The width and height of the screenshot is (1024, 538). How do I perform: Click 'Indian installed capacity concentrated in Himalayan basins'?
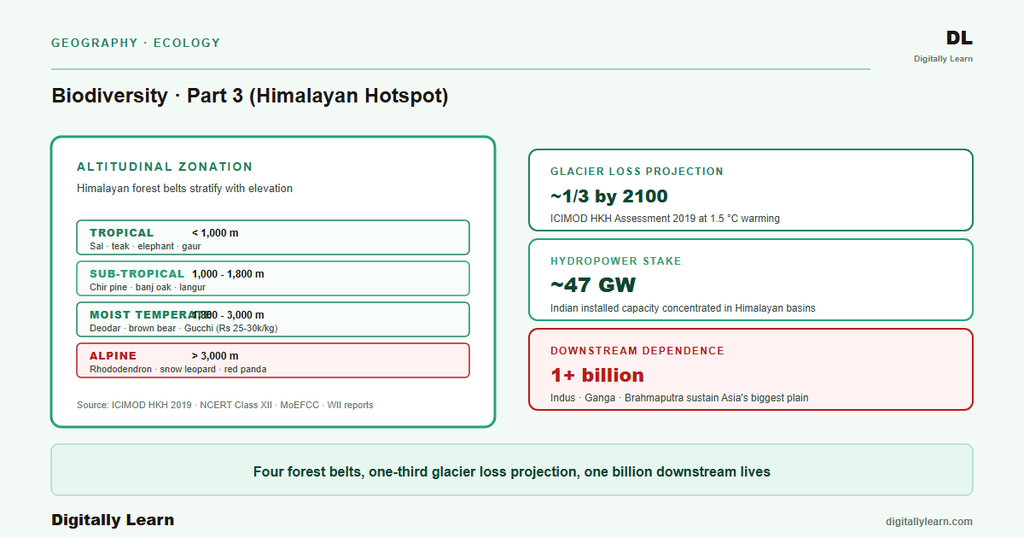pyautogui.click(x=682, y=308)
